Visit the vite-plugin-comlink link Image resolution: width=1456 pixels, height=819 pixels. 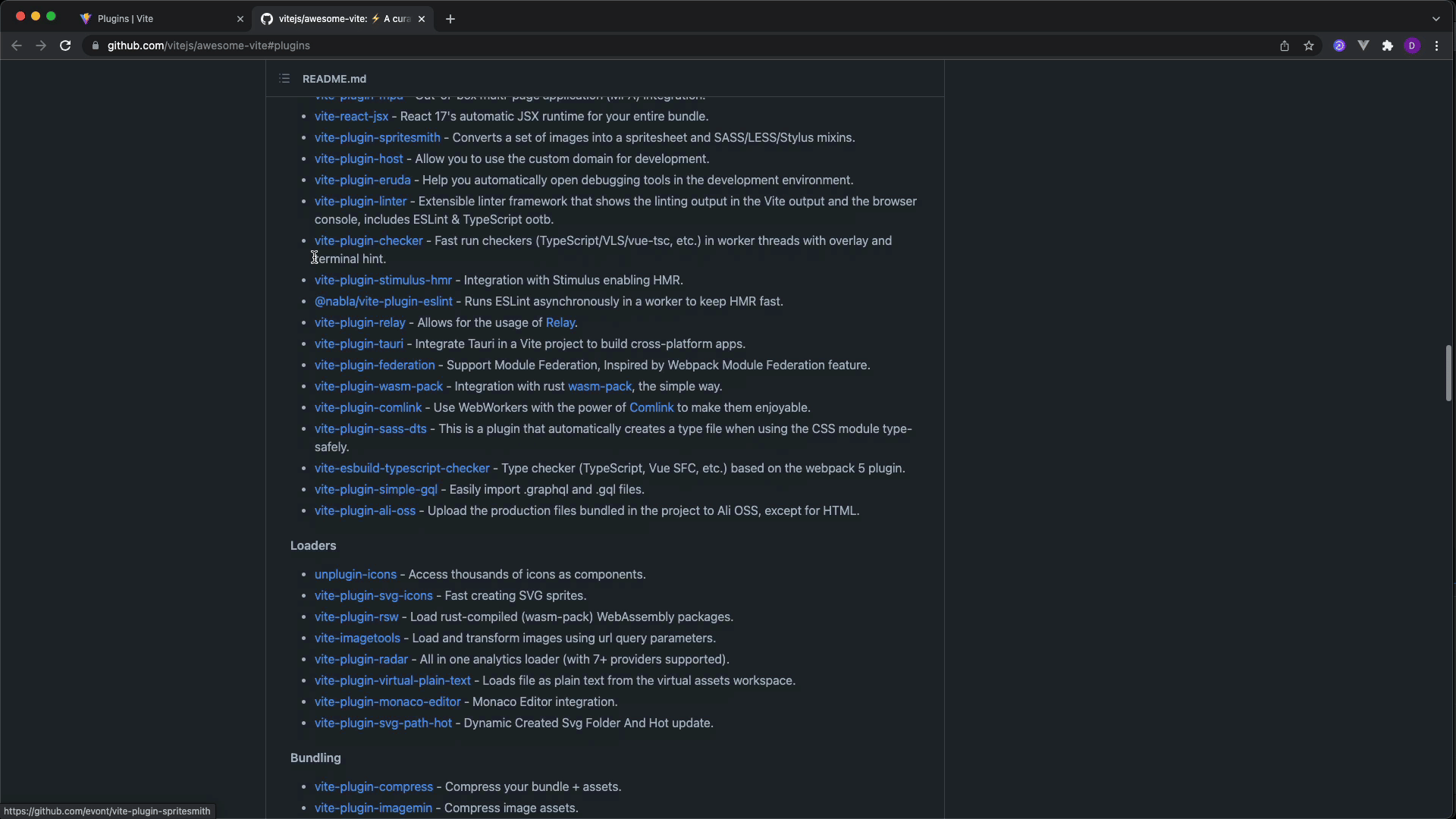coord(368,407)
